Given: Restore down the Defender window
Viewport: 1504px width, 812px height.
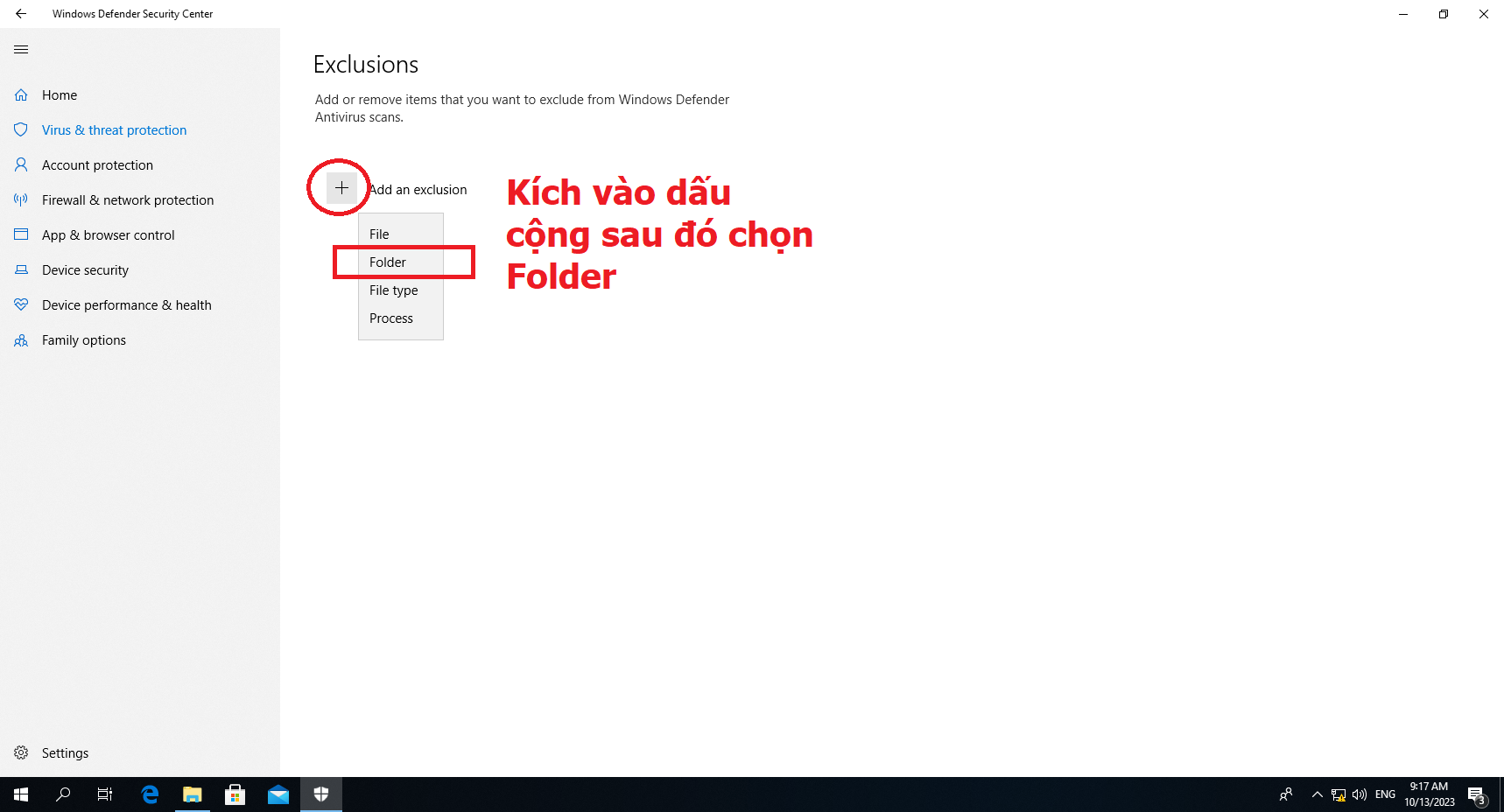Looking at the screenshot, I should point(1444,14).
